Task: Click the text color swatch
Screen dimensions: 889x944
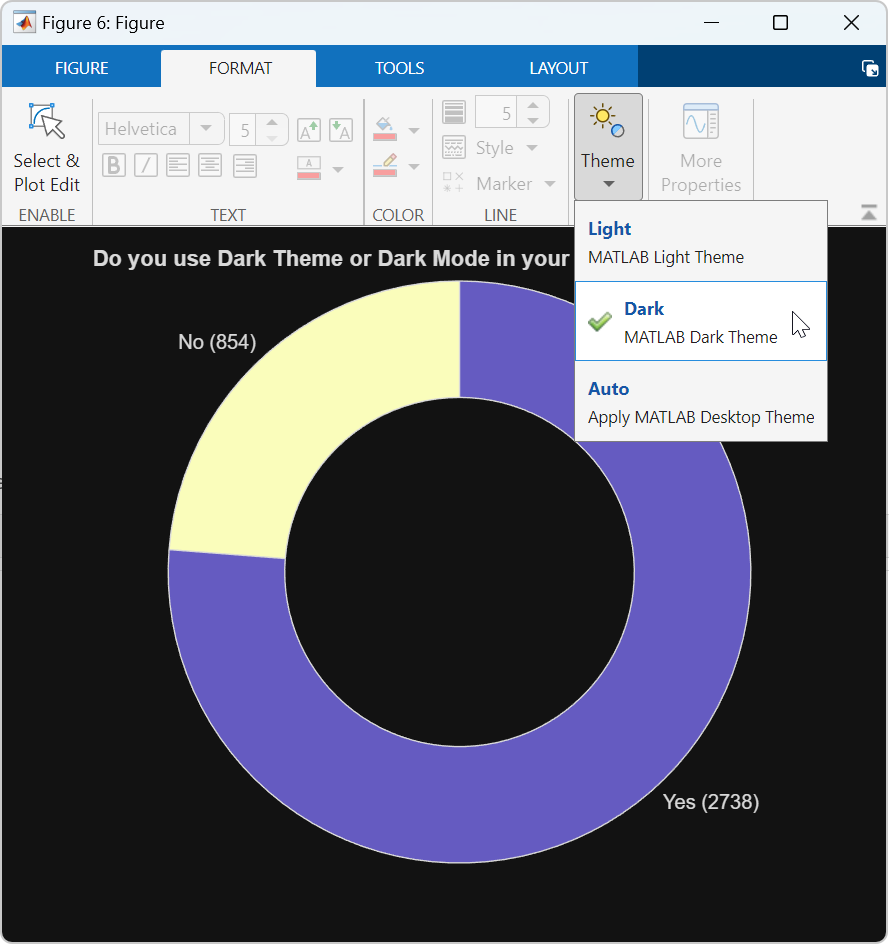Action: (x=309, y=167)
